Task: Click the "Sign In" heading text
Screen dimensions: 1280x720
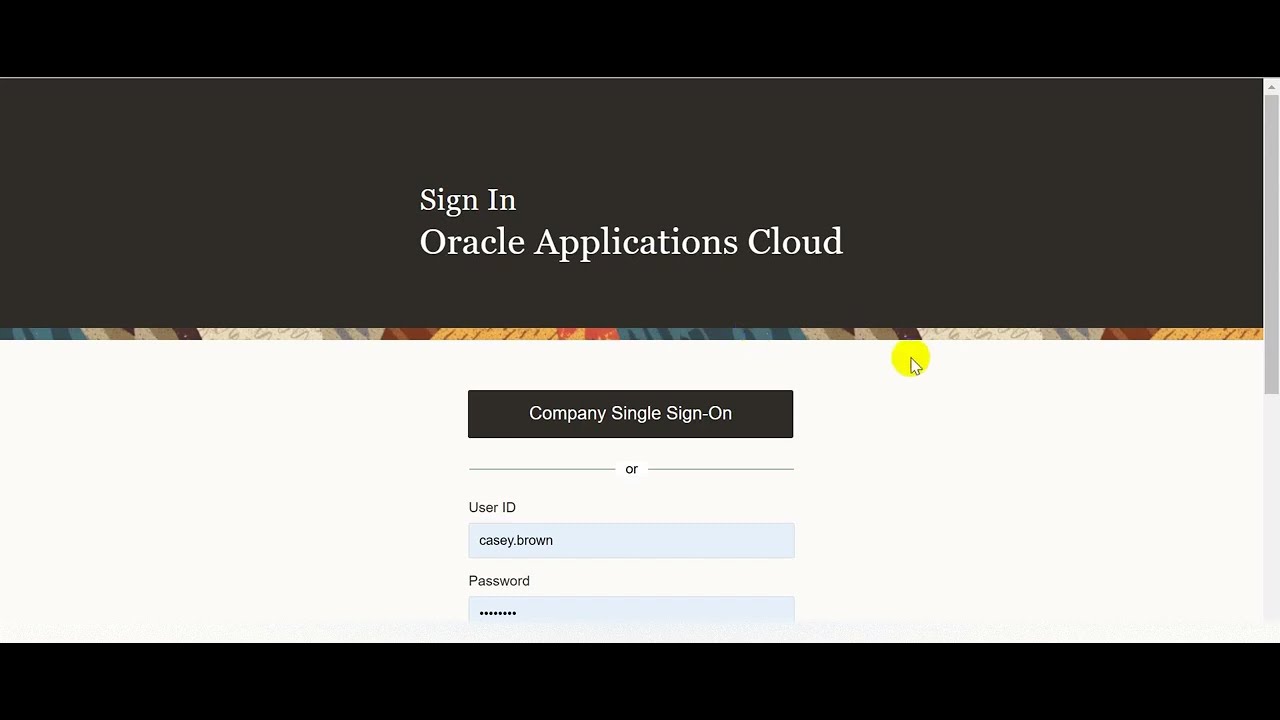Action: click(x=468, y=200)
